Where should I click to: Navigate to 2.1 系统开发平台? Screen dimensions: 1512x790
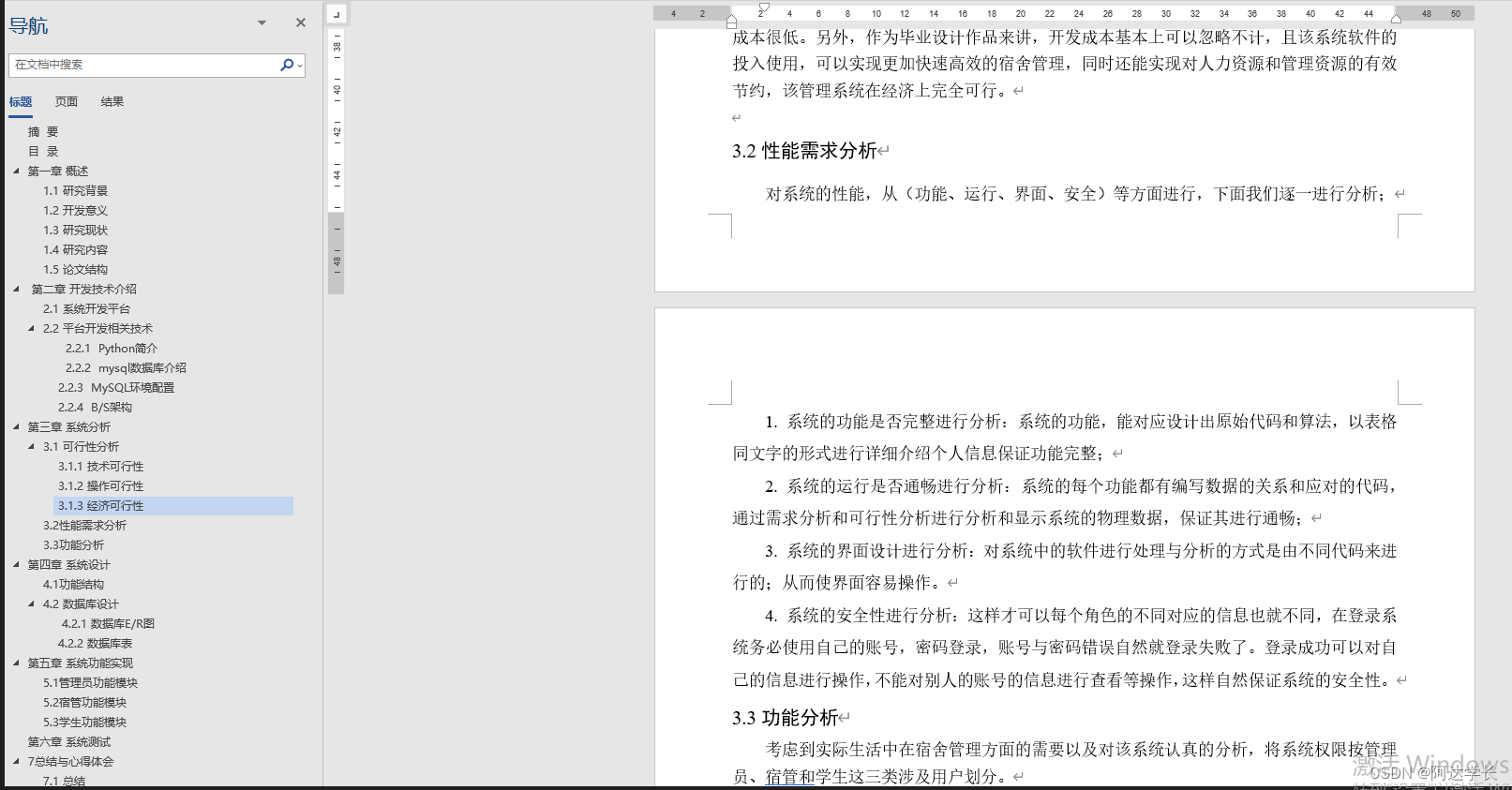click(x=86, y=308)
